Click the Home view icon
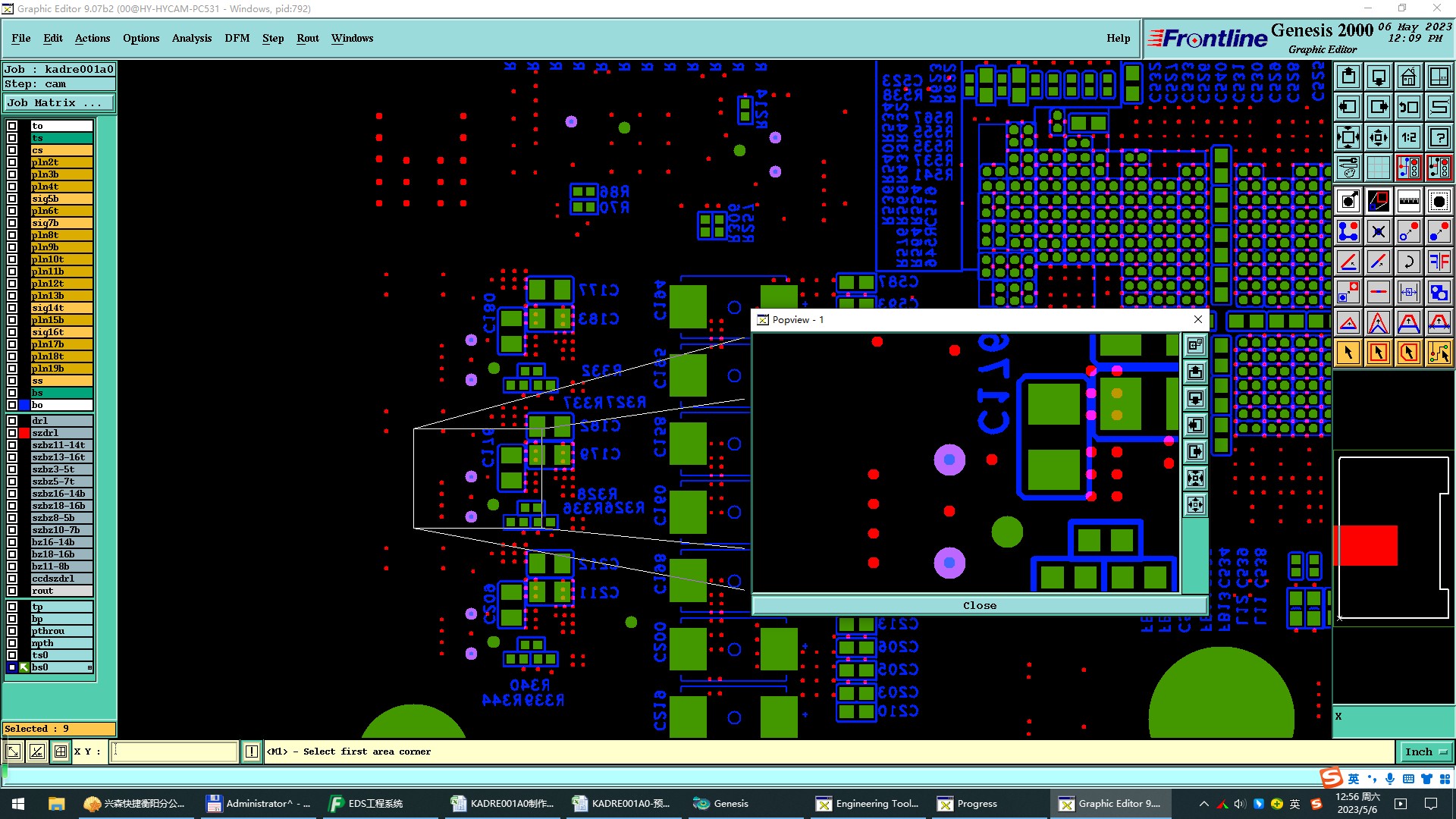Image resolution: width=1456 pixels, height=819 pixels. click(x=1408, y=77)
